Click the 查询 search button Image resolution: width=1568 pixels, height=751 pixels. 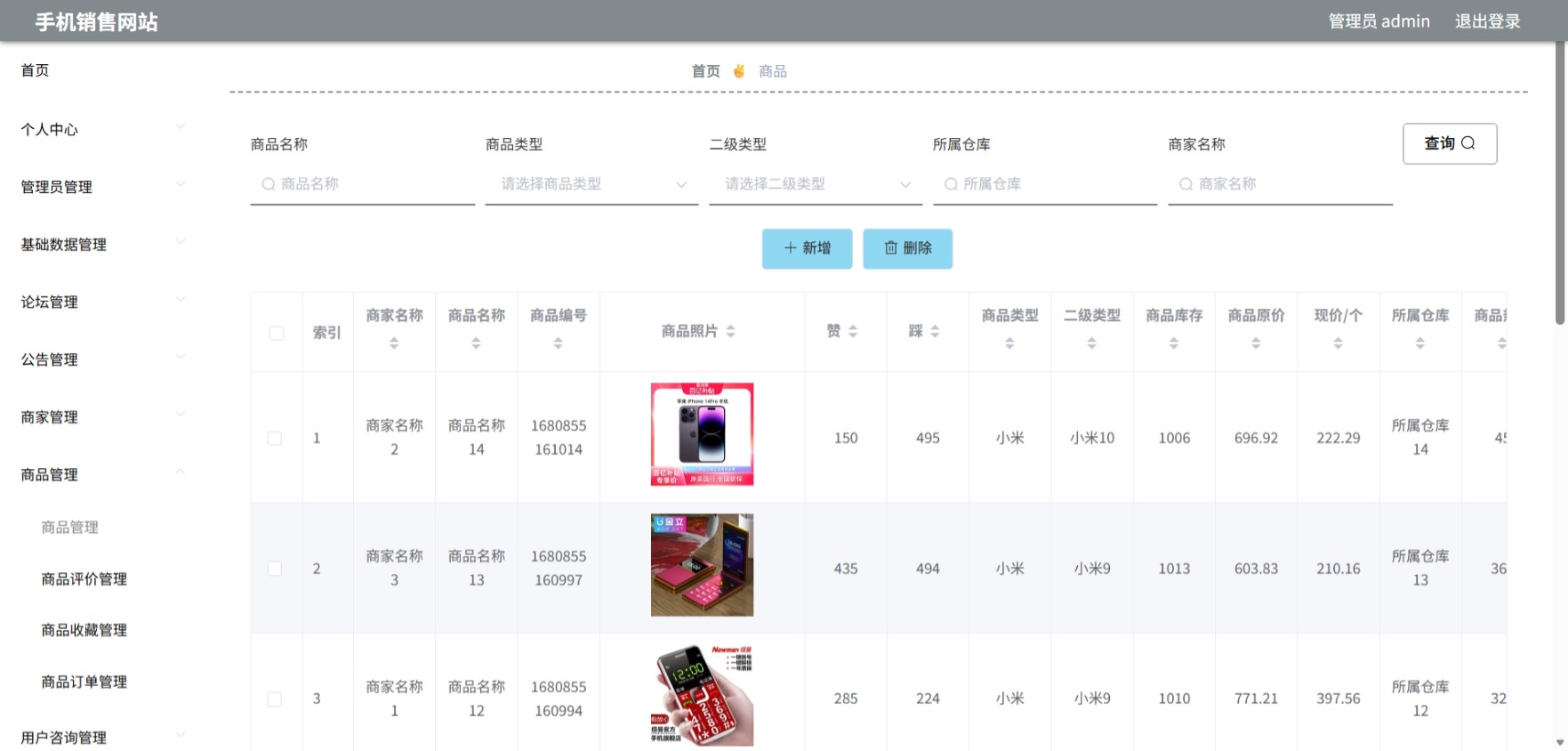(x=1450, y=143)
